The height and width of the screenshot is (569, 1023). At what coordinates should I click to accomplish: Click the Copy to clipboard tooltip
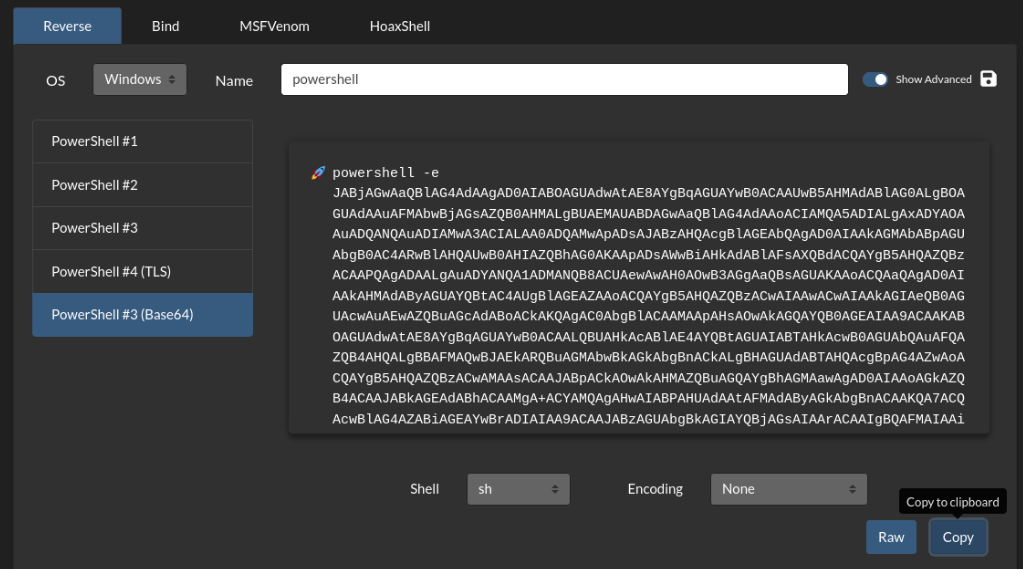(x=953, y=502)
